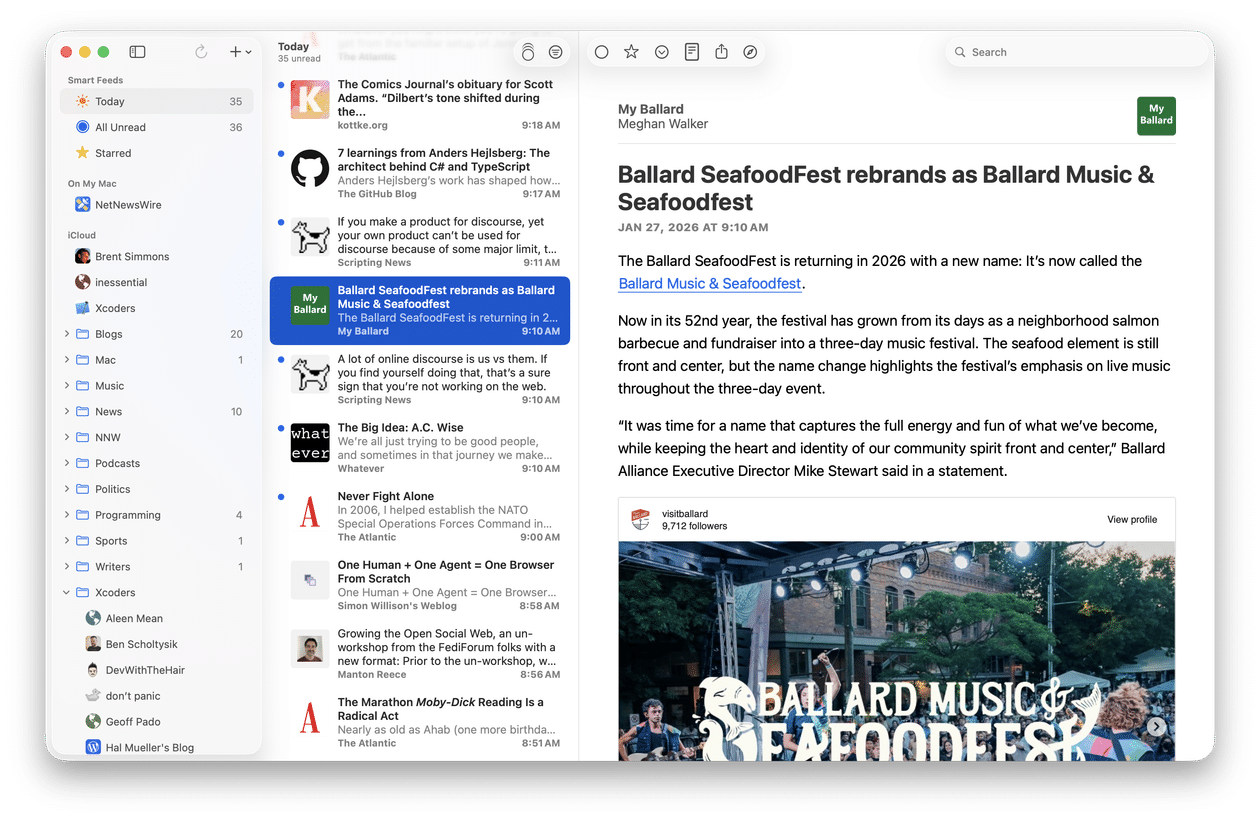The width and height of the screenshot is (1260, 821).
Task: Open the Share menu icon
Action: 721,51
